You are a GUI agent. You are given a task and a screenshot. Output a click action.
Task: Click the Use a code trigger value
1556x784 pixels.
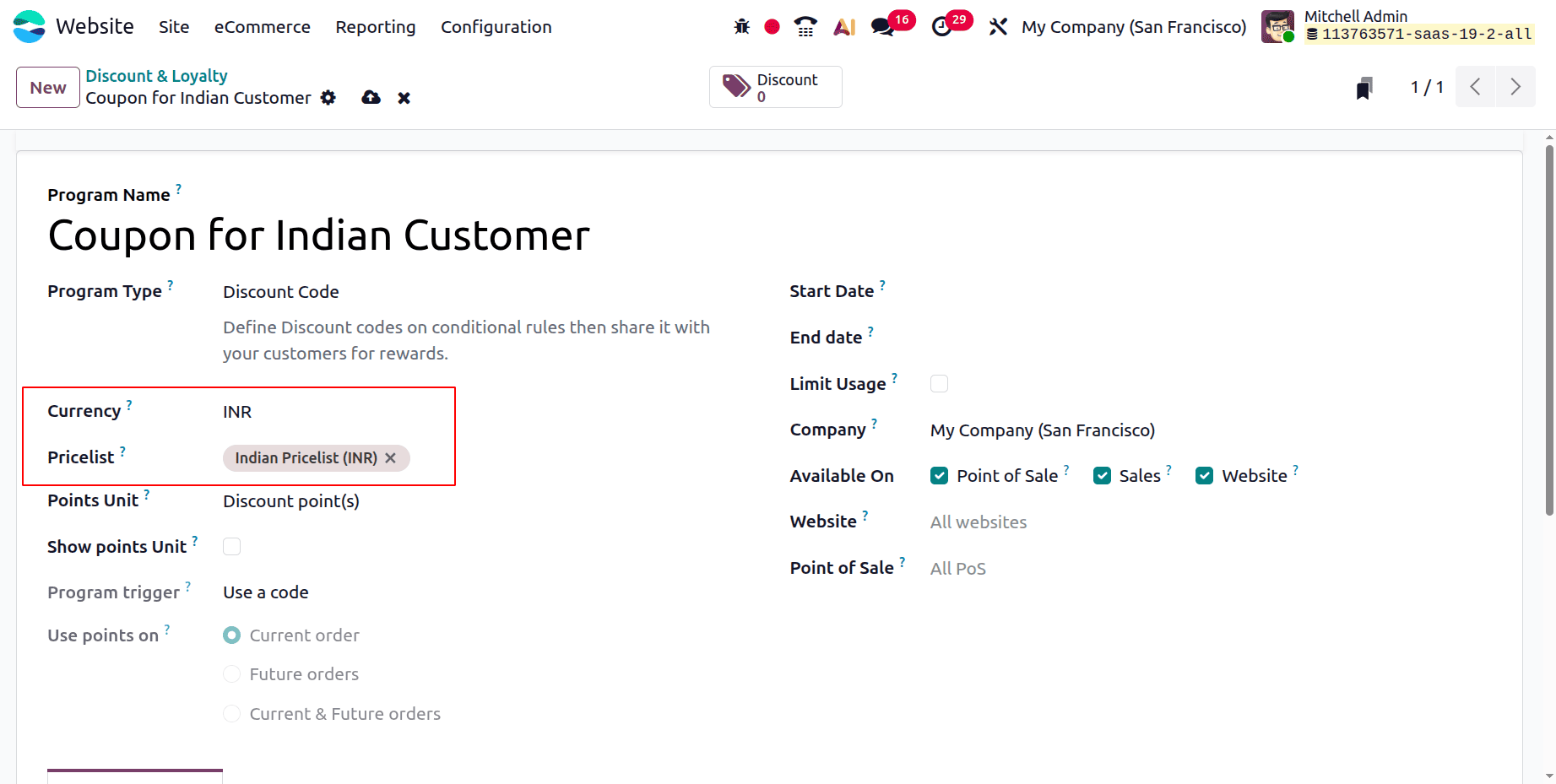click(x=266, y=592)
